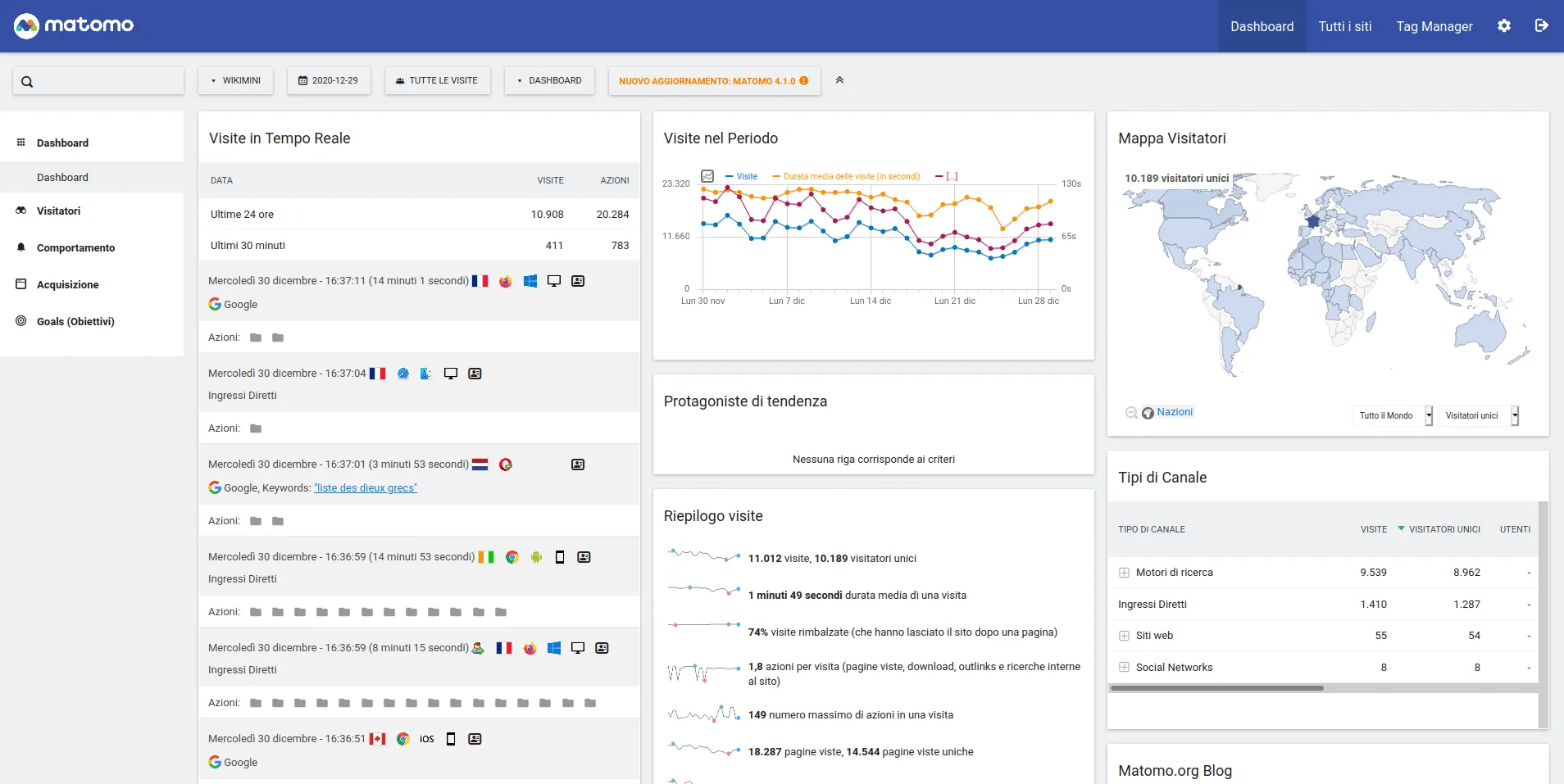Click the sign out icon
This screenshot has width=1564, height=784.
1541,26
